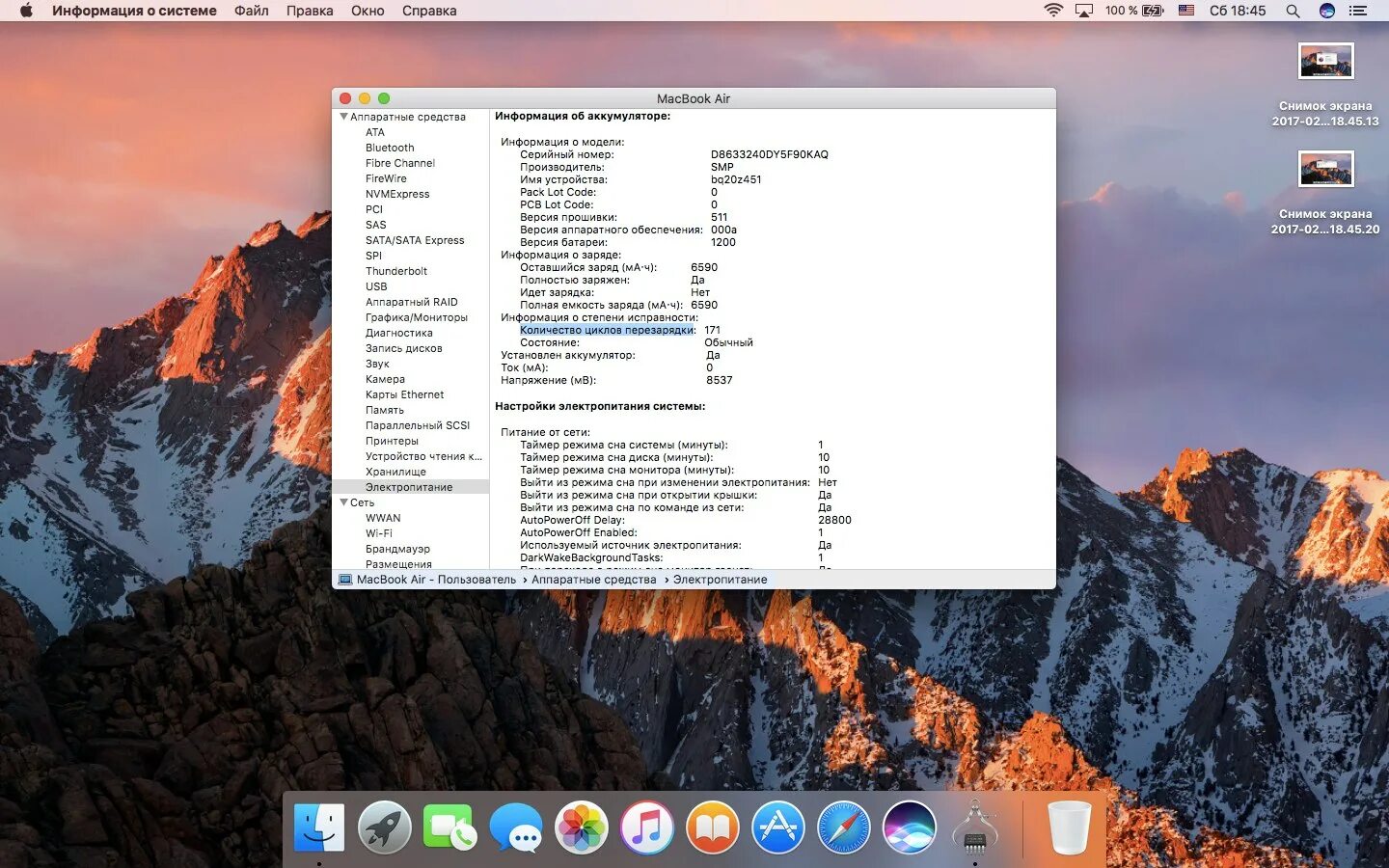1389x868 pixels.
Task: Launch Safari from the Dock
Action: click(x=844, y=827)
